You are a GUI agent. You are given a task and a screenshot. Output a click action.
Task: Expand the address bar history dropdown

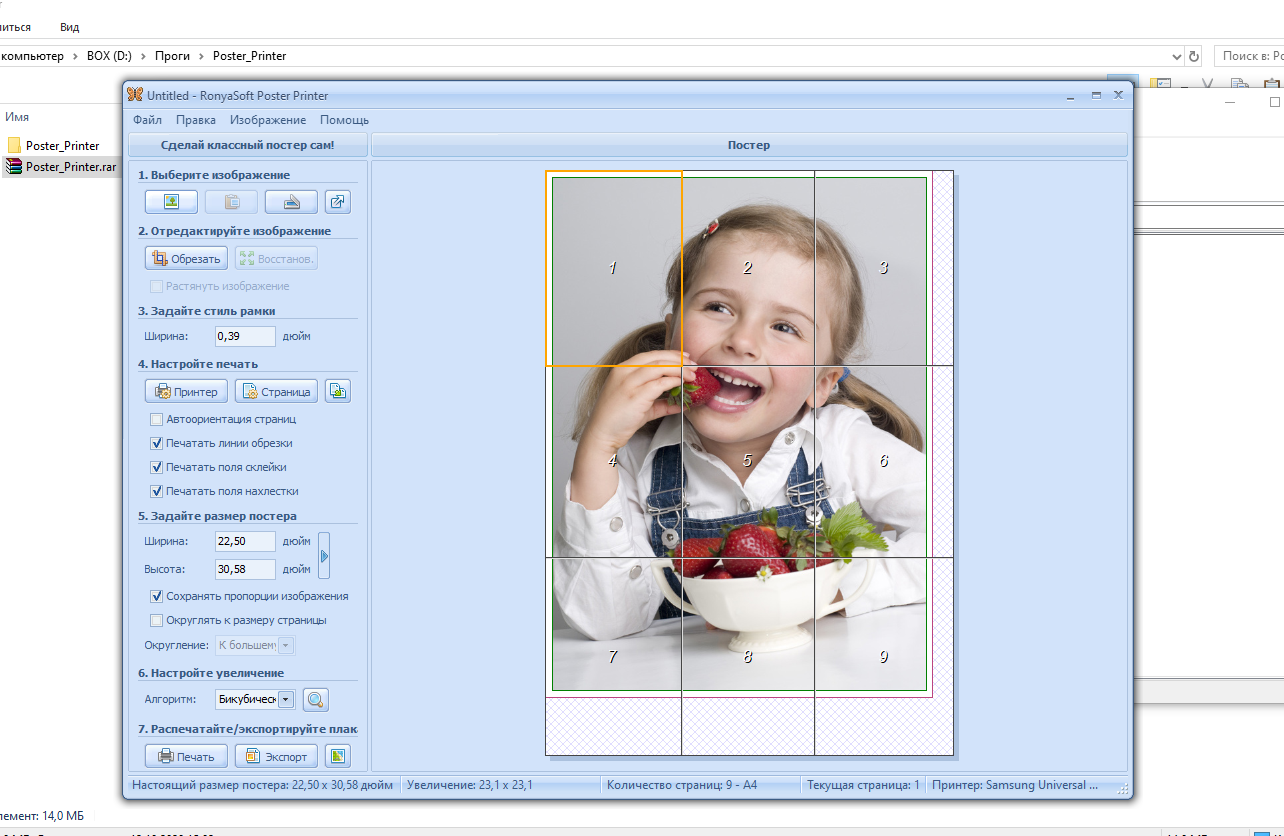[x=1176, y=56]
